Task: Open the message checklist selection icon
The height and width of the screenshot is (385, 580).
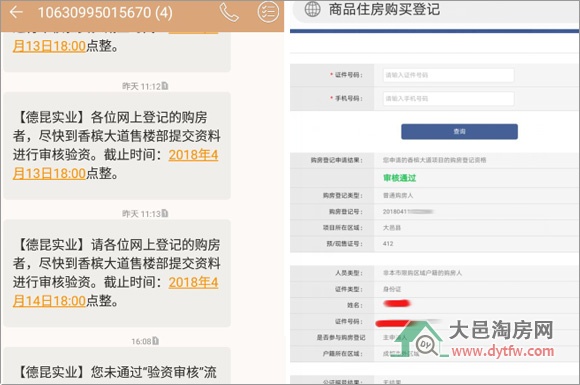Action: click(268, 12)
